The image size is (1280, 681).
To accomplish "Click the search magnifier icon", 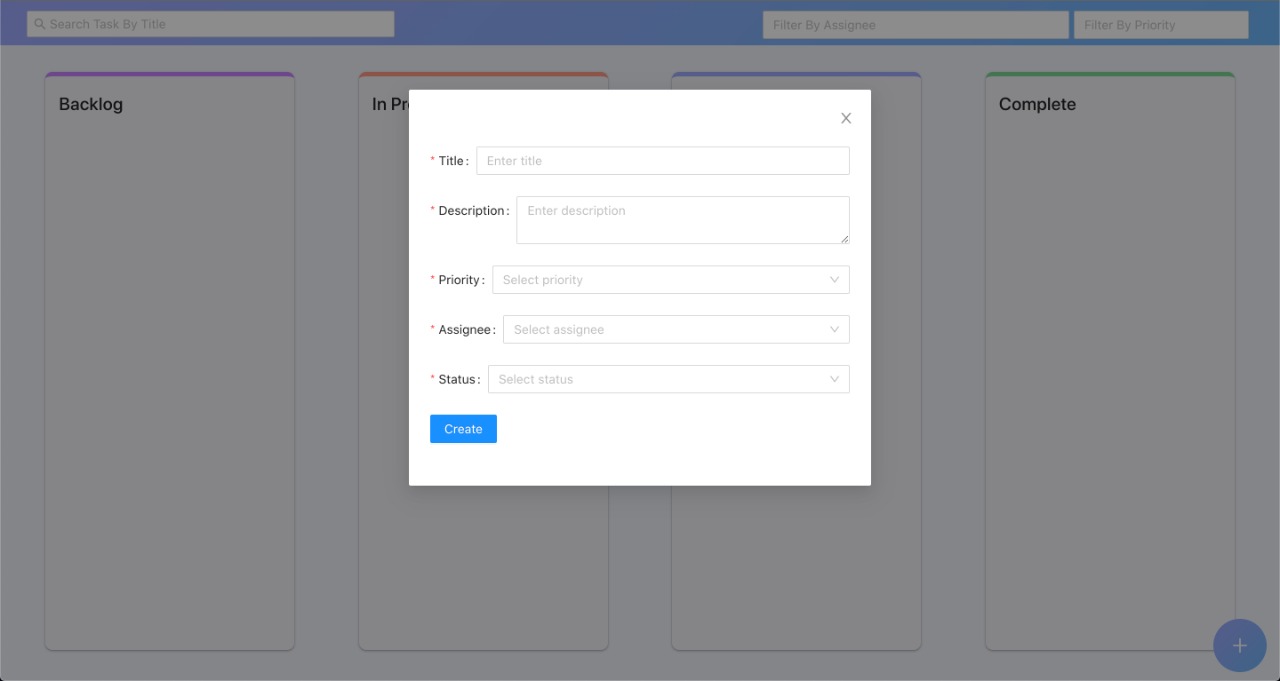I will [x=39, y=23].
